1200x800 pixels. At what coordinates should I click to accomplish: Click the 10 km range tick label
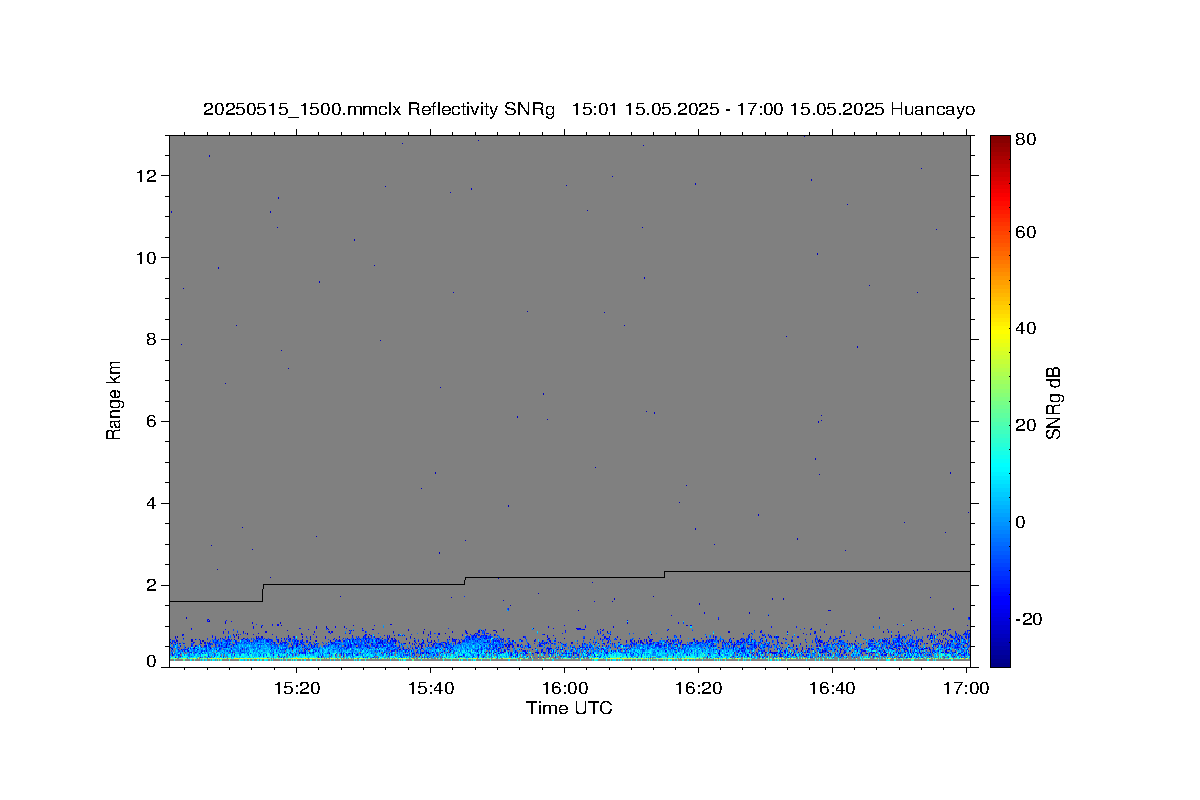[148, 258]
